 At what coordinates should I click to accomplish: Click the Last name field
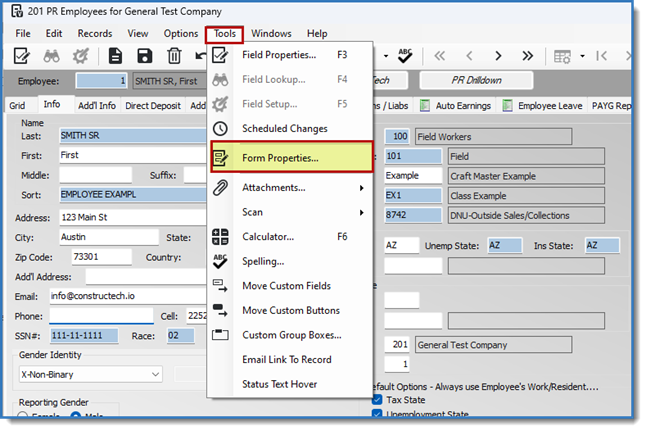(133, 136)
